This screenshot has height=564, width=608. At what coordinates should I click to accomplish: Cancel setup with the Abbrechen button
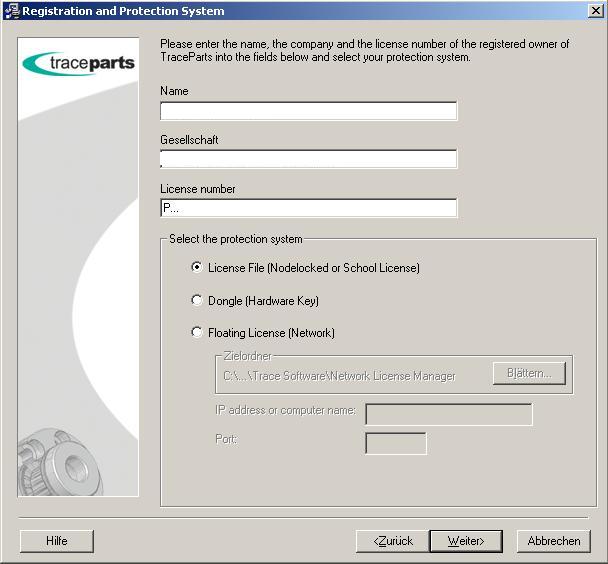(x=554, y=541)
